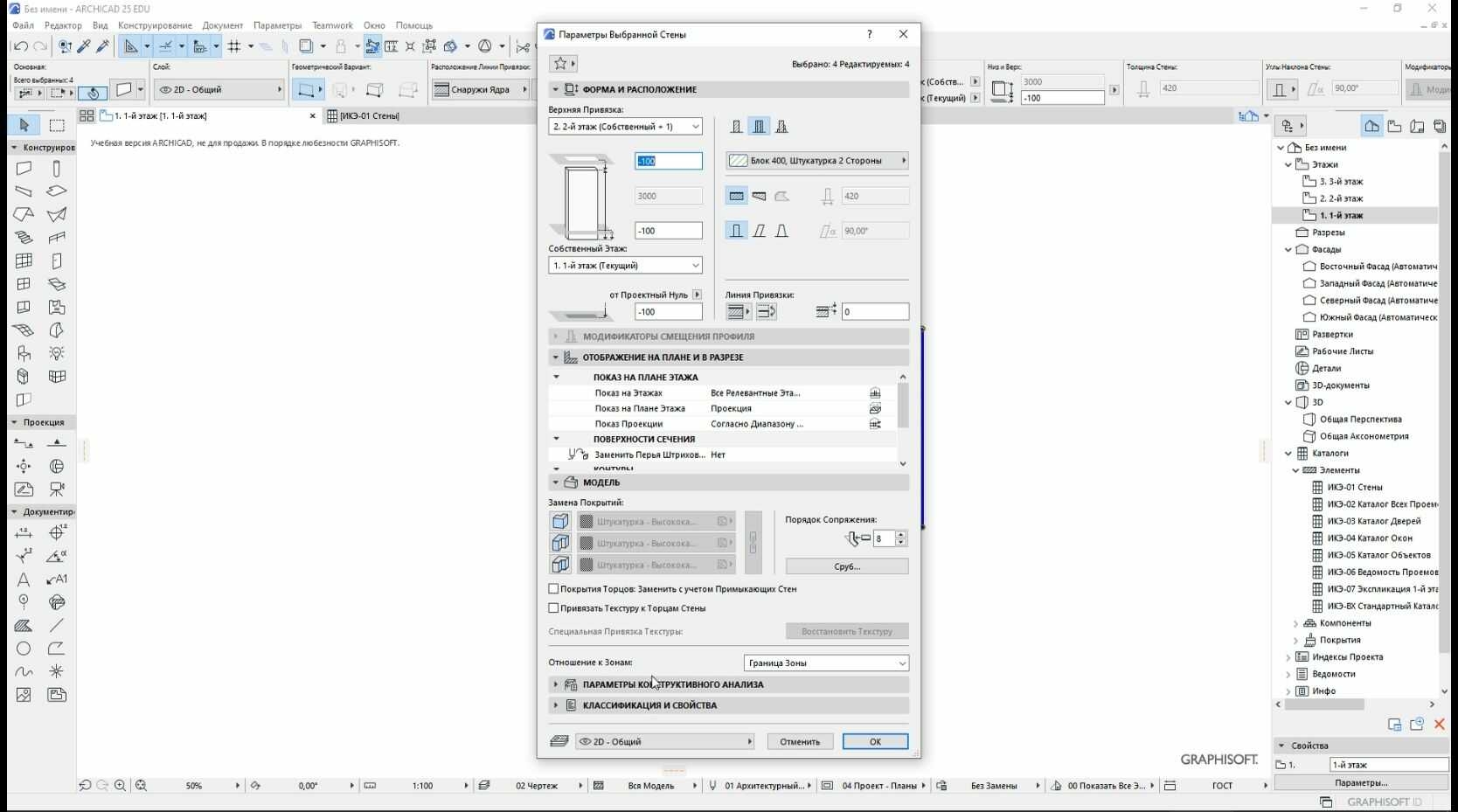Select the Arrow selection tool in toolbox
This screenshot has height=812, width=1458.
[24, 125]
